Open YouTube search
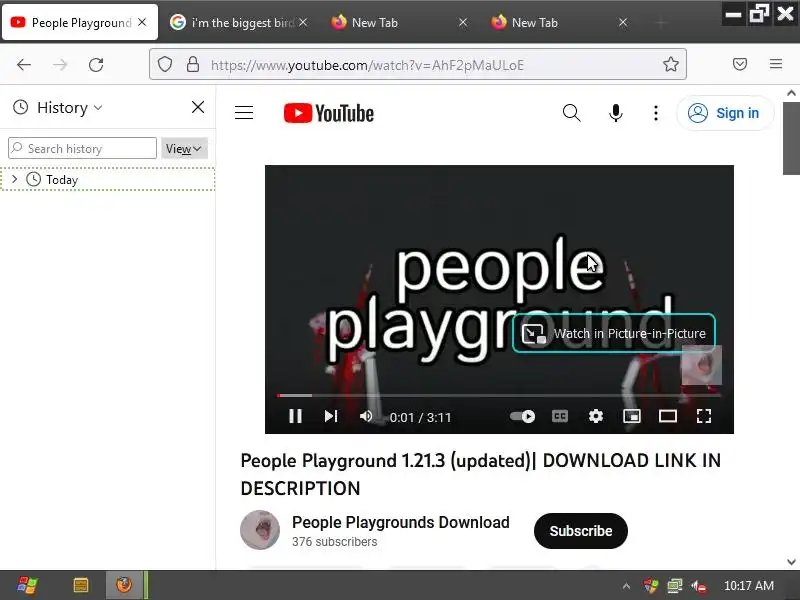 571,113
